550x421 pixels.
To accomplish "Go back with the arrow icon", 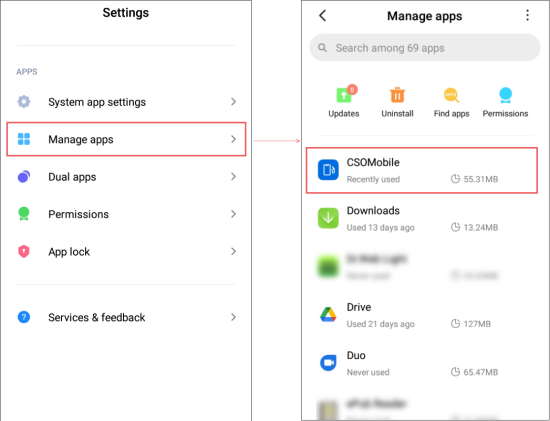I will 323,15.
